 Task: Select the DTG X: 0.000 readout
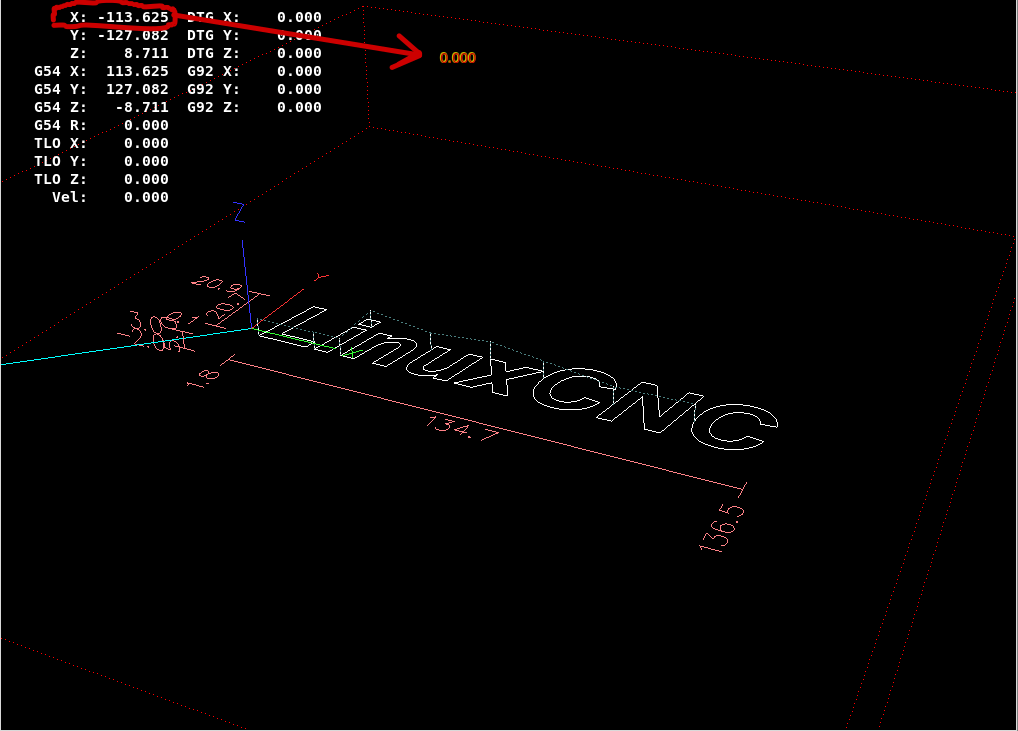[254, 18]
